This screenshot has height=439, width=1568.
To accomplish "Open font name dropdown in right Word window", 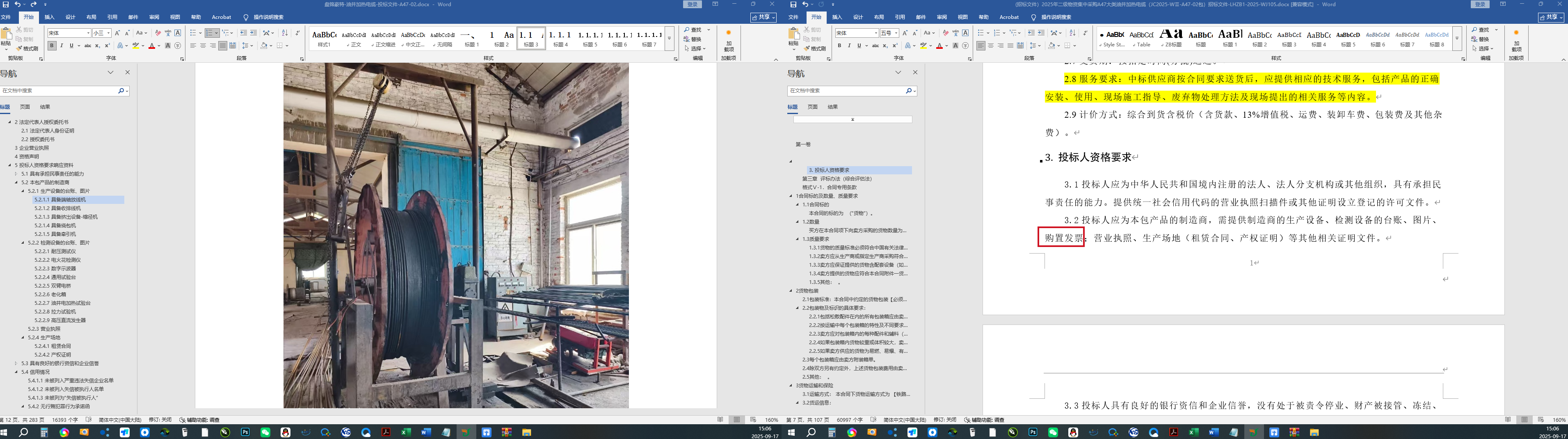I will tap(876, 33).
